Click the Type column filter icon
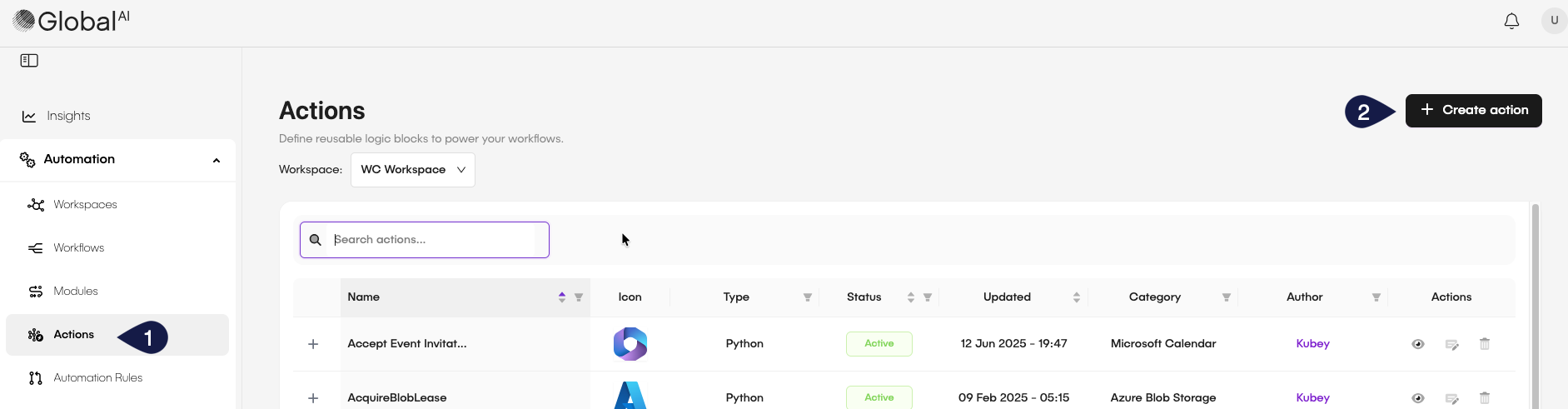The height and width of the screenshot is (409, 1568). [807, 297]
